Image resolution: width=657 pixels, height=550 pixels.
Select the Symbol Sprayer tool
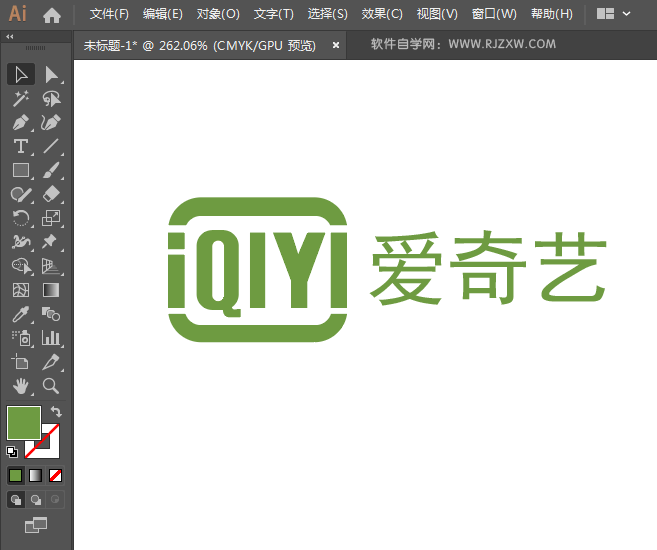(x=21, y=338)
